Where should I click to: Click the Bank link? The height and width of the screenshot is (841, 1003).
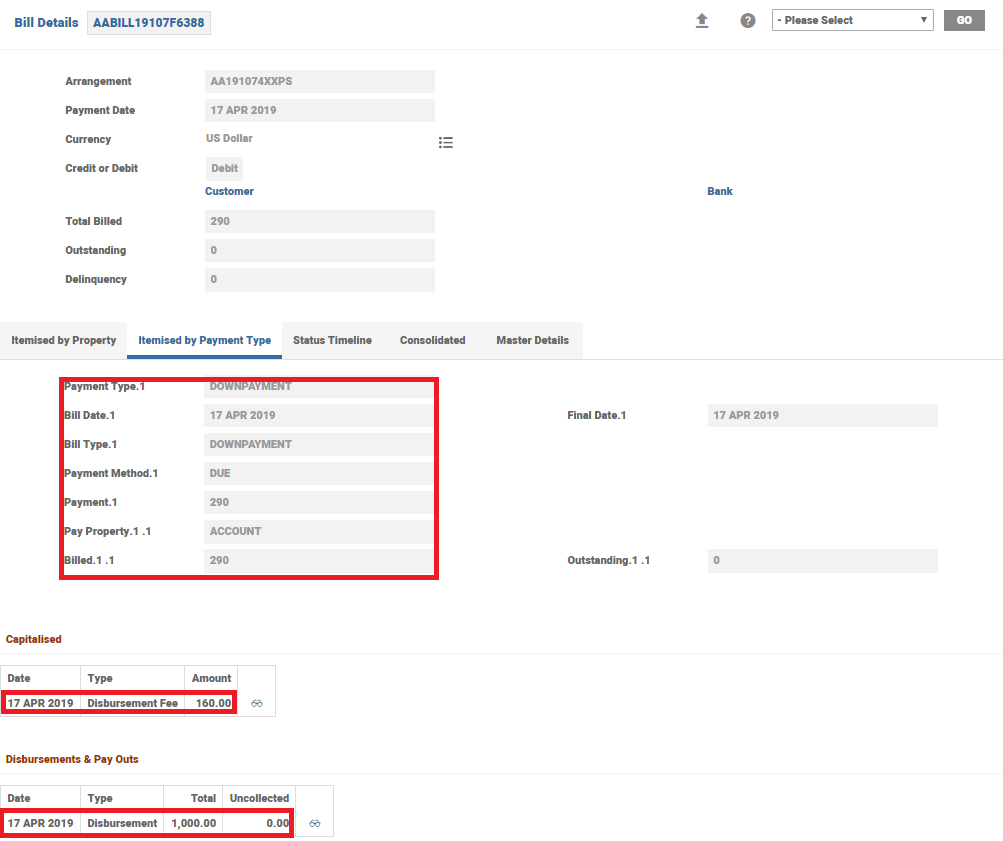[x=720, y=191]
